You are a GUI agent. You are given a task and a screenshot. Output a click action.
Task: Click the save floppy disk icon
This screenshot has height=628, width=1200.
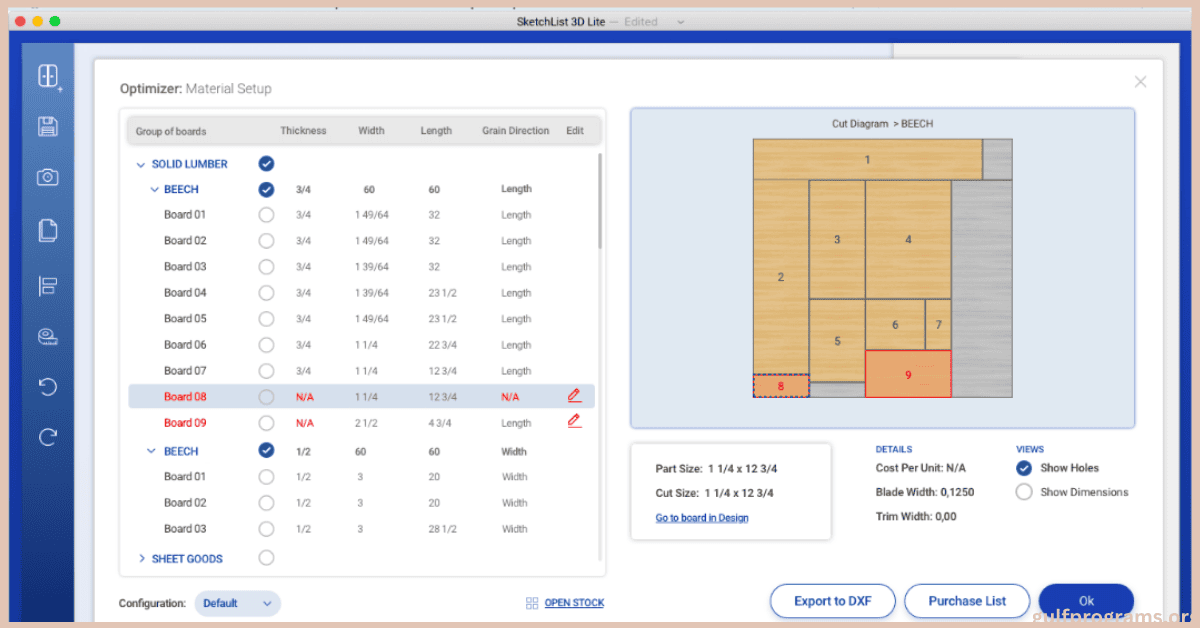click(x=47, y=126)
